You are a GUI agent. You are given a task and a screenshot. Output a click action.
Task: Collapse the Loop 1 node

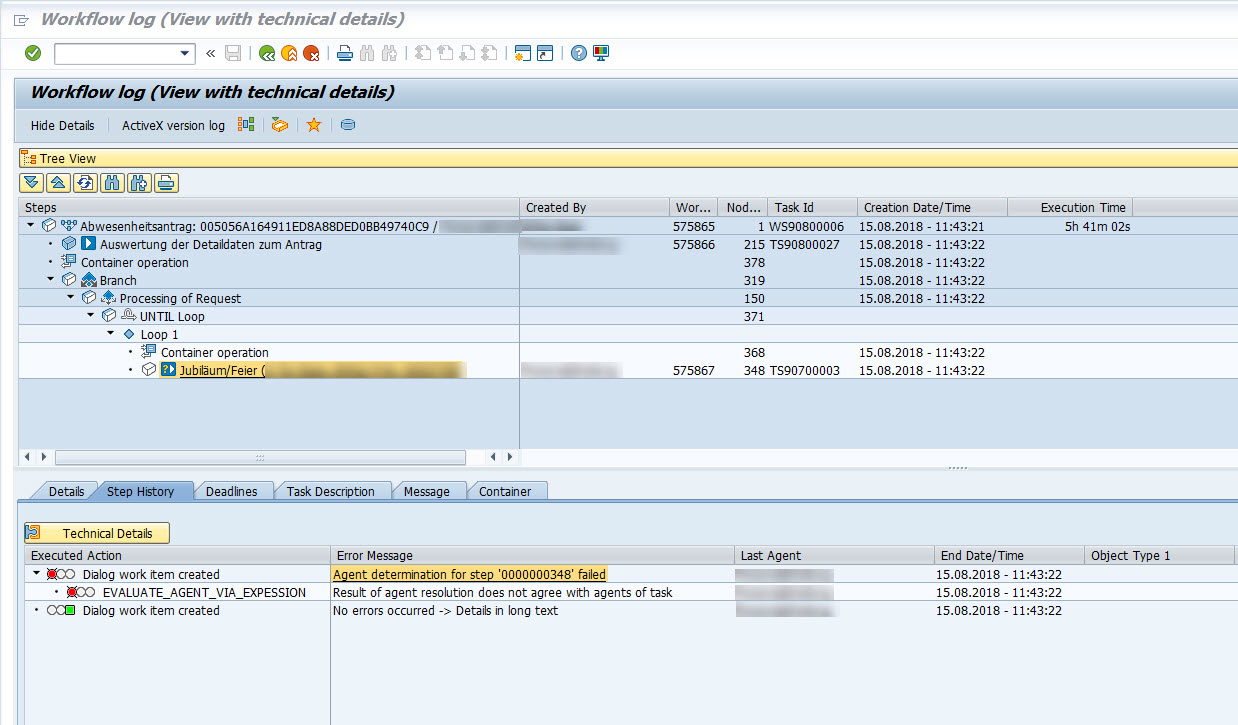coord(111,334)
